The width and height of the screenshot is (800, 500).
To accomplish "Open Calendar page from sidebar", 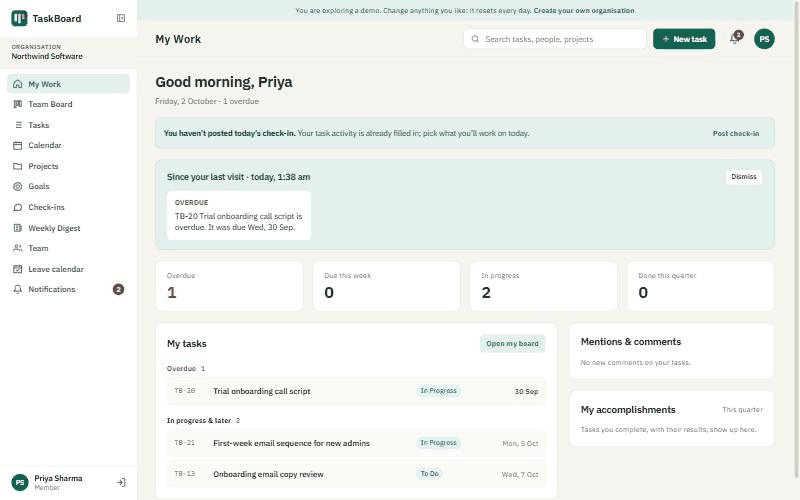I will (x=68, y=145).
